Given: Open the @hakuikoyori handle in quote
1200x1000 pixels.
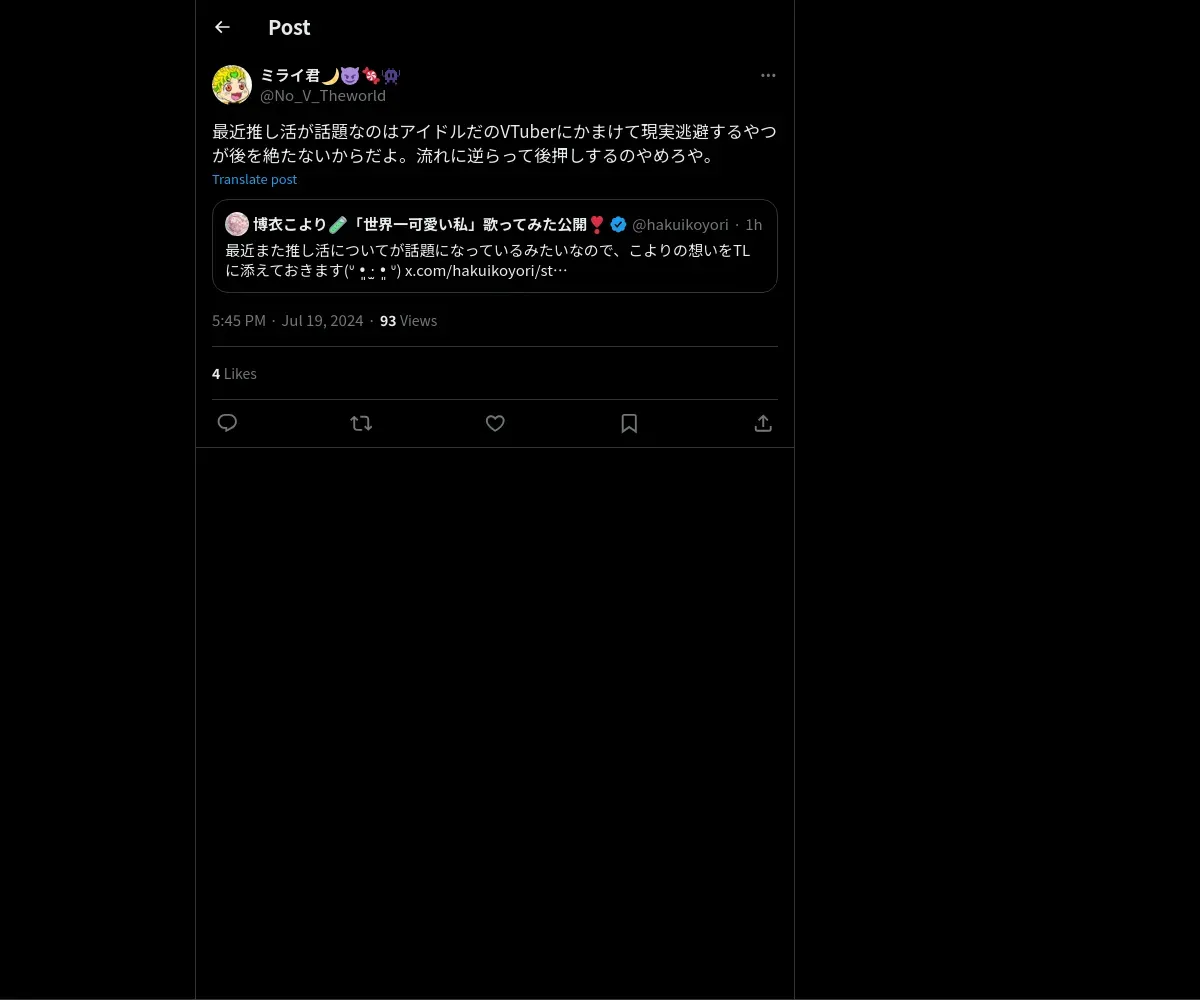Looking at the screenshot, I should [x=680, y=225].
